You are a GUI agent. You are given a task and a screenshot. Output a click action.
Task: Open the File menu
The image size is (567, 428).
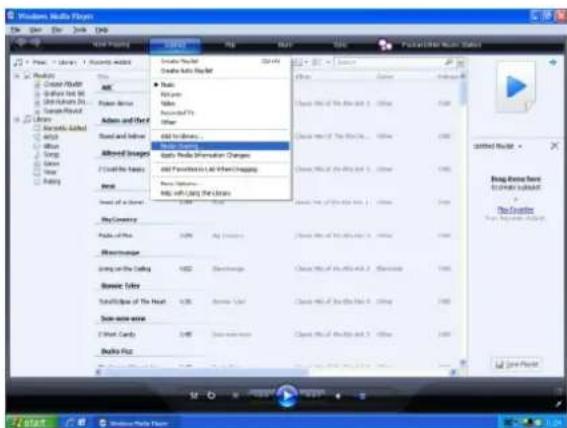point(15,30)
